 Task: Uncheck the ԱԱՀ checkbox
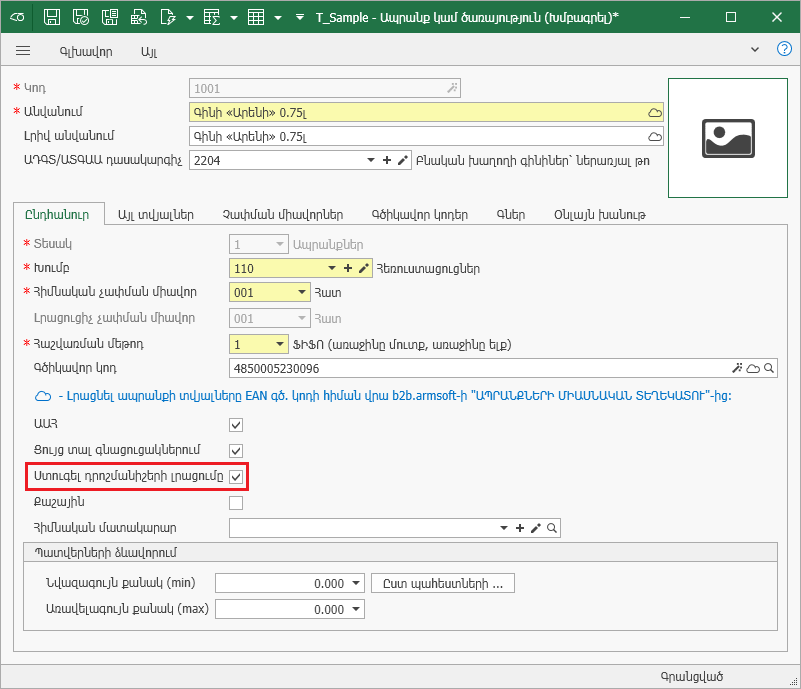236,425
